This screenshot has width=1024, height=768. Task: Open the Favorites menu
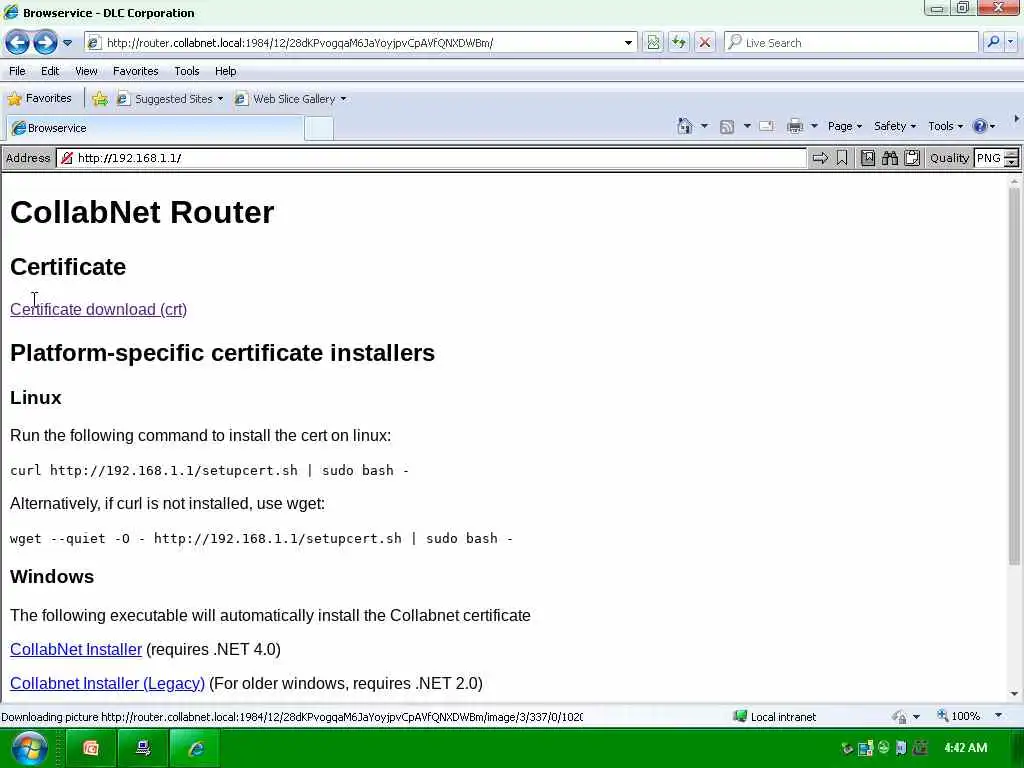pyautogui.click(x=135, y=71)
